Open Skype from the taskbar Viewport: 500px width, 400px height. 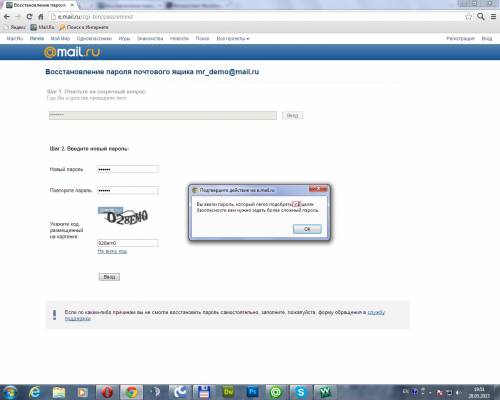click(300, 392)
